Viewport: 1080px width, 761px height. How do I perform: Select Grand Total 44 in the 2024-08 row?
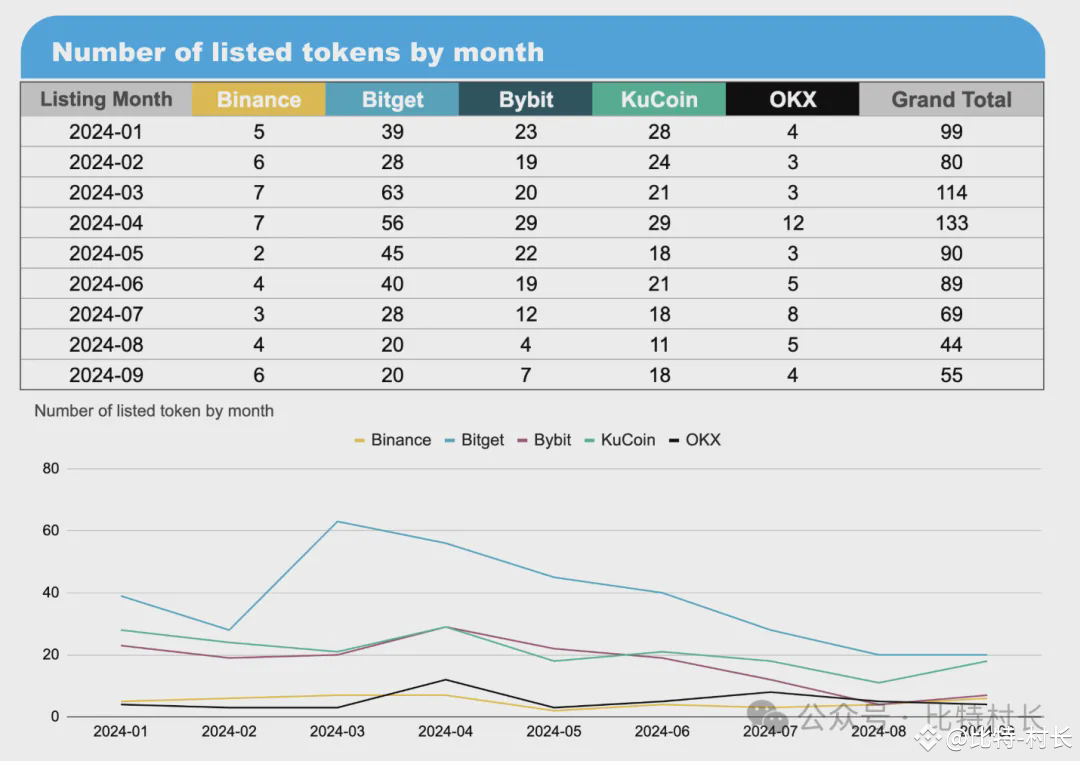[951, 344]
